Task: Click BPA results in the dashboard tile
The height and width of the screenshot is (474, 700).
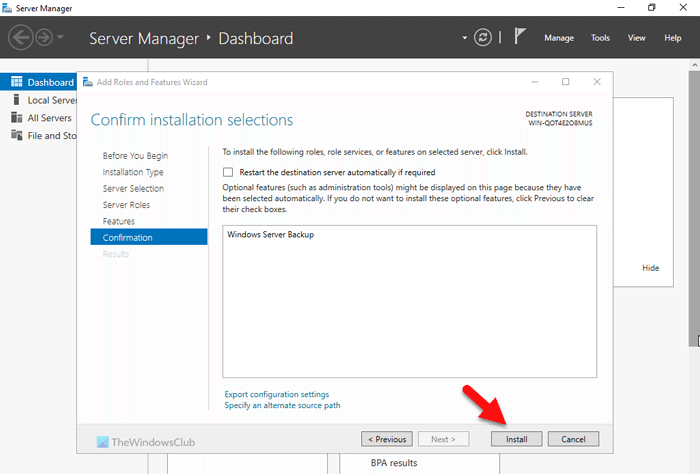Action: [394, 463]
